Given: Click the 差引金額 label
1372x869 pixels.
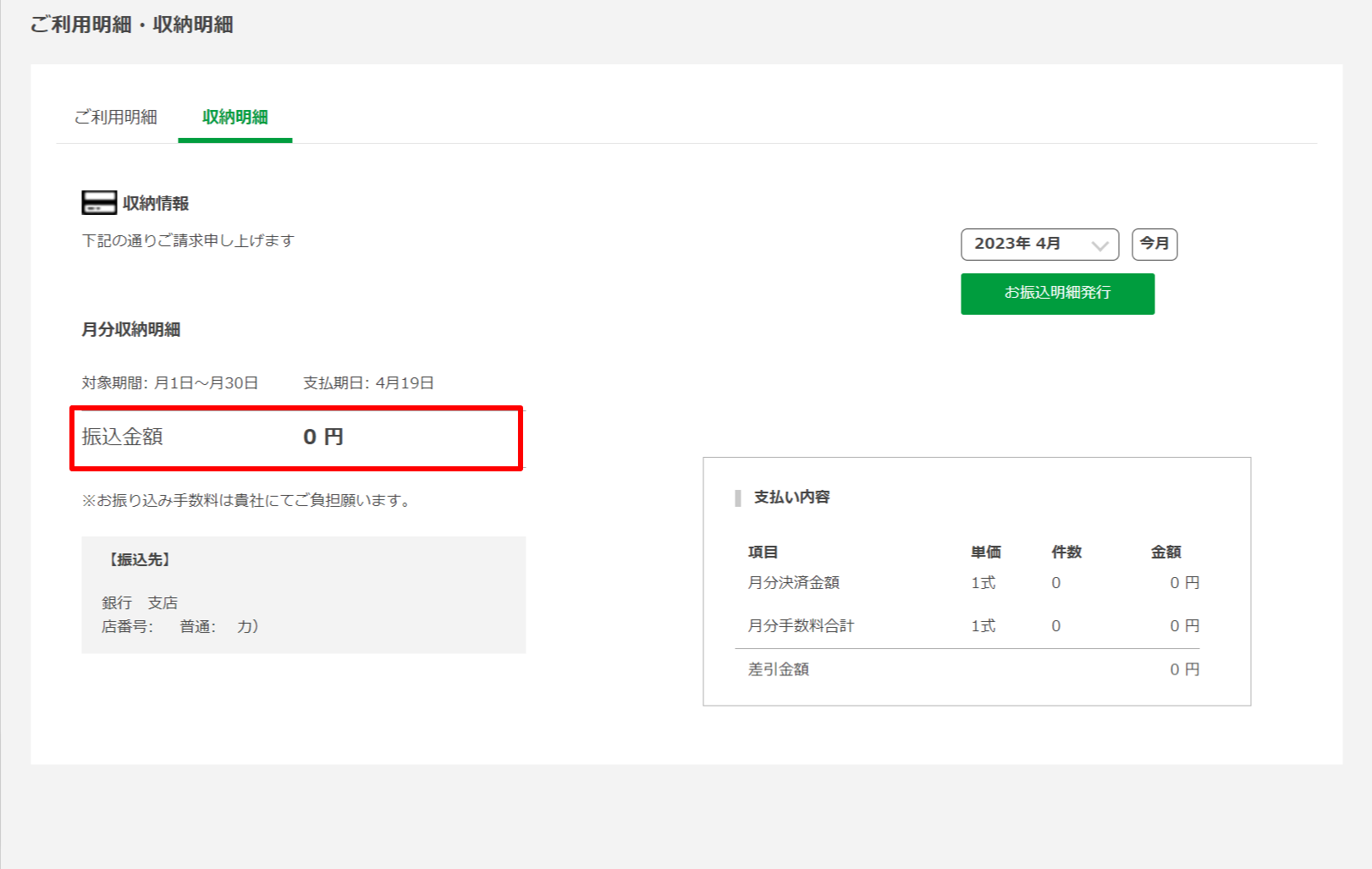Looking at the screenshot, I should 779,669.
